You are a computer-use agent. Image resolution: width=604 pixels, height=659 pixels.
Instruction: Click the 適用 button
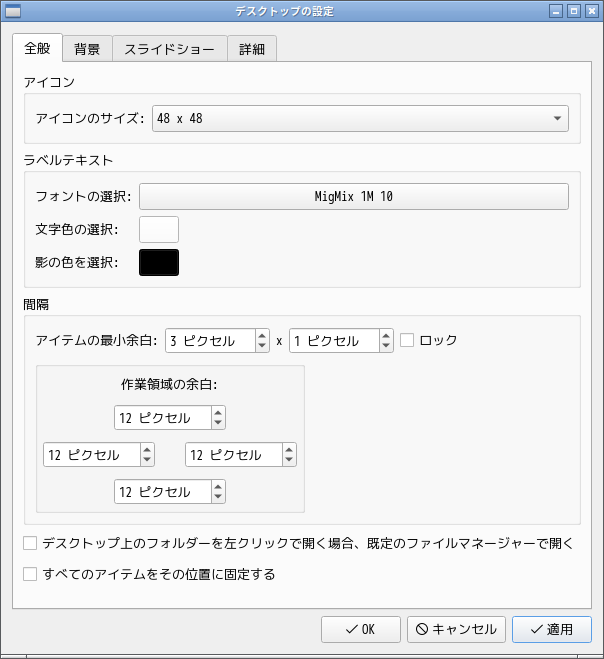[551, 629]
